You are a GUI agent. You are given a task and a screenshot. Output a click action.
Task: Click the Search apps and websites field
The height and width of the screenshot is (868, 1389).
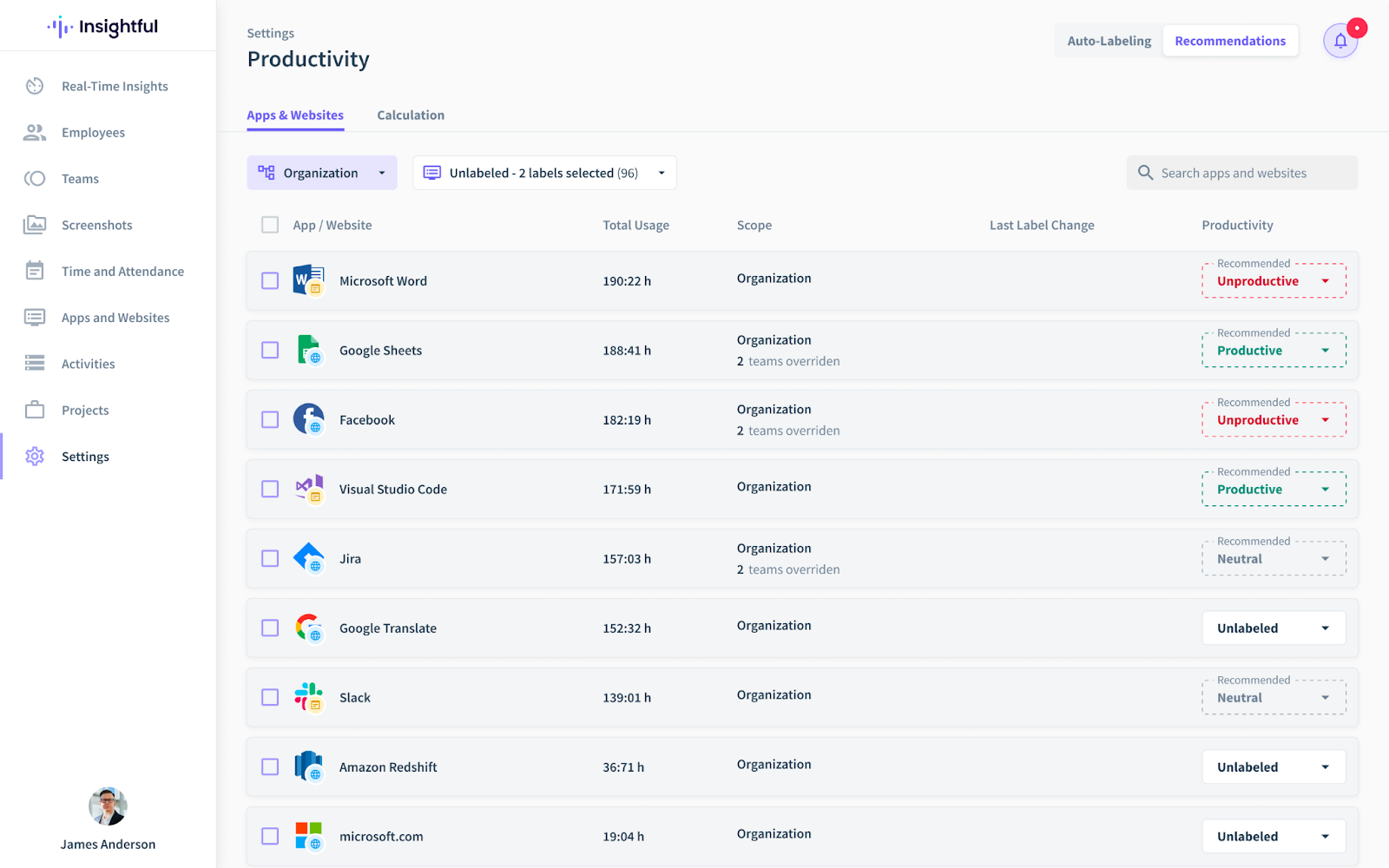(x=1250, y=173)
